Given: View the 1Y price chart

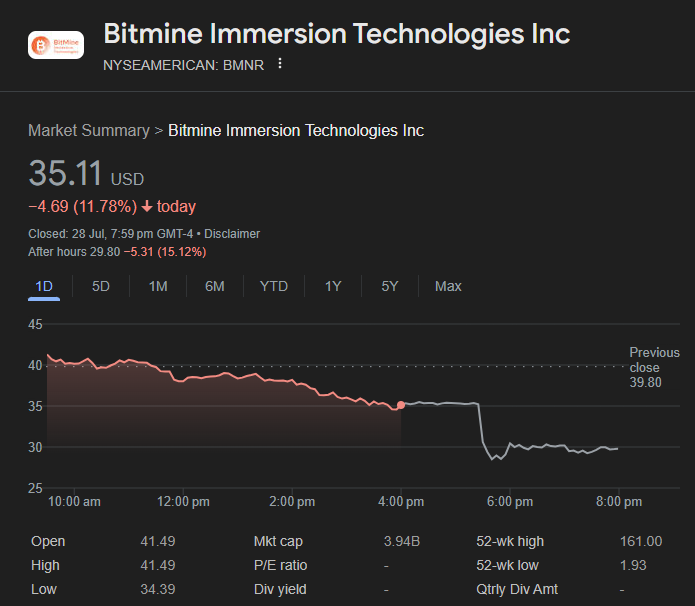Looking at the screenshot, I should (333, 286).
